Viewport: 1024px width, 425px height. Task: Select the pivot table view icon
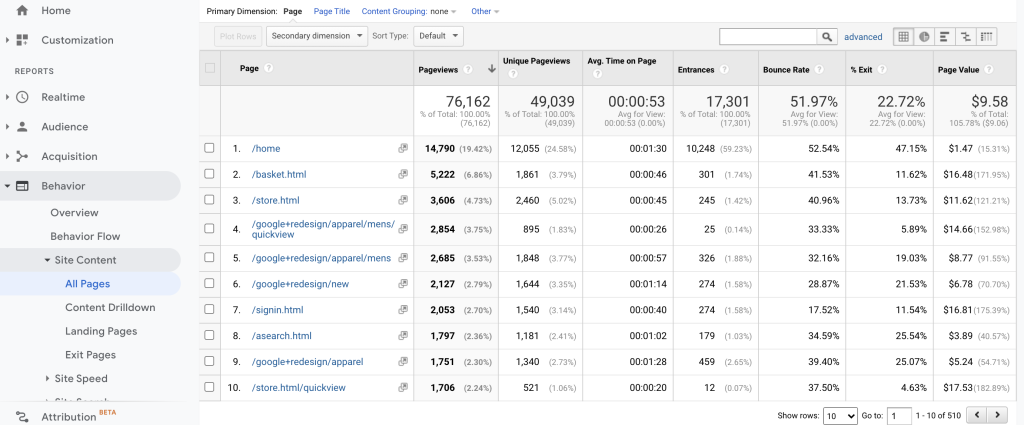[987, 37]
